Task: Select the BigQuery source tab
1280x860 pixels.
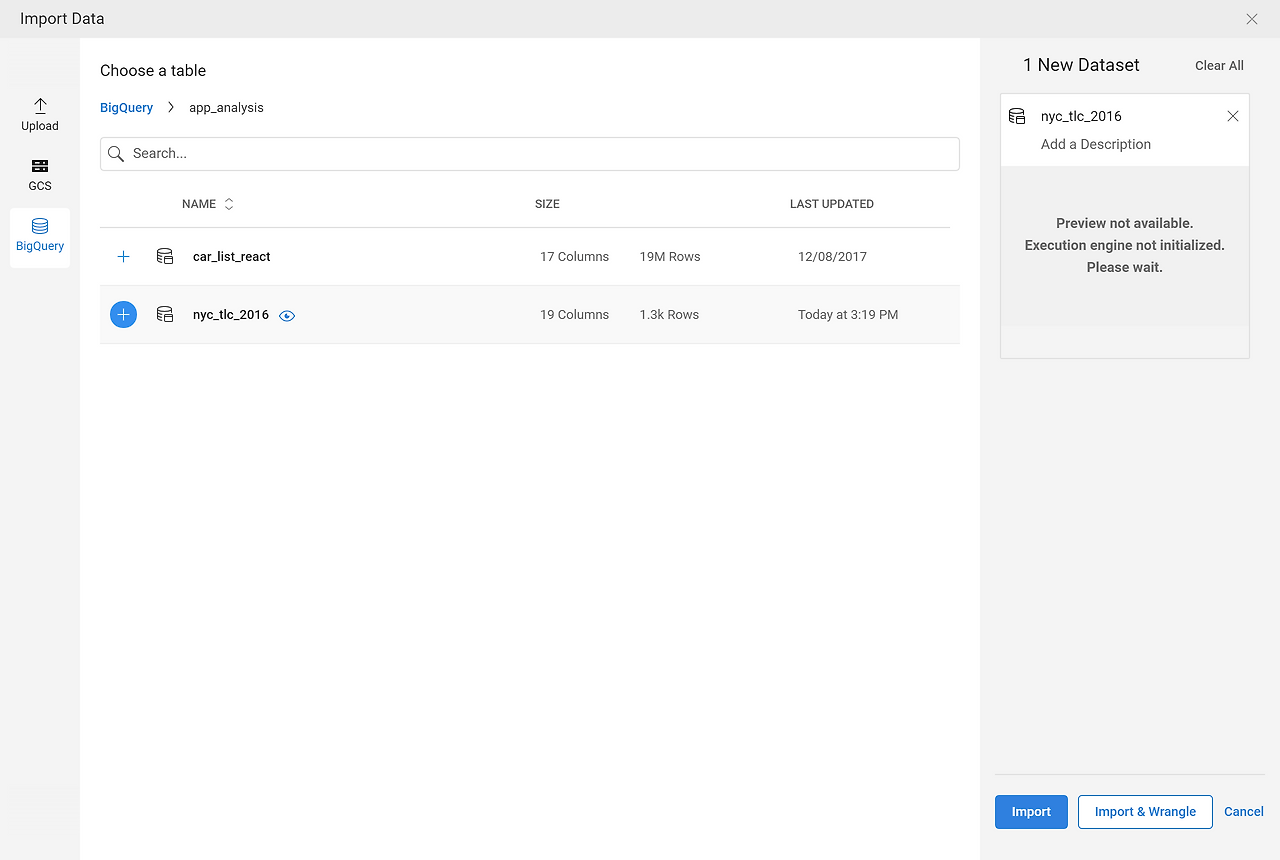Action: [40, 235]
